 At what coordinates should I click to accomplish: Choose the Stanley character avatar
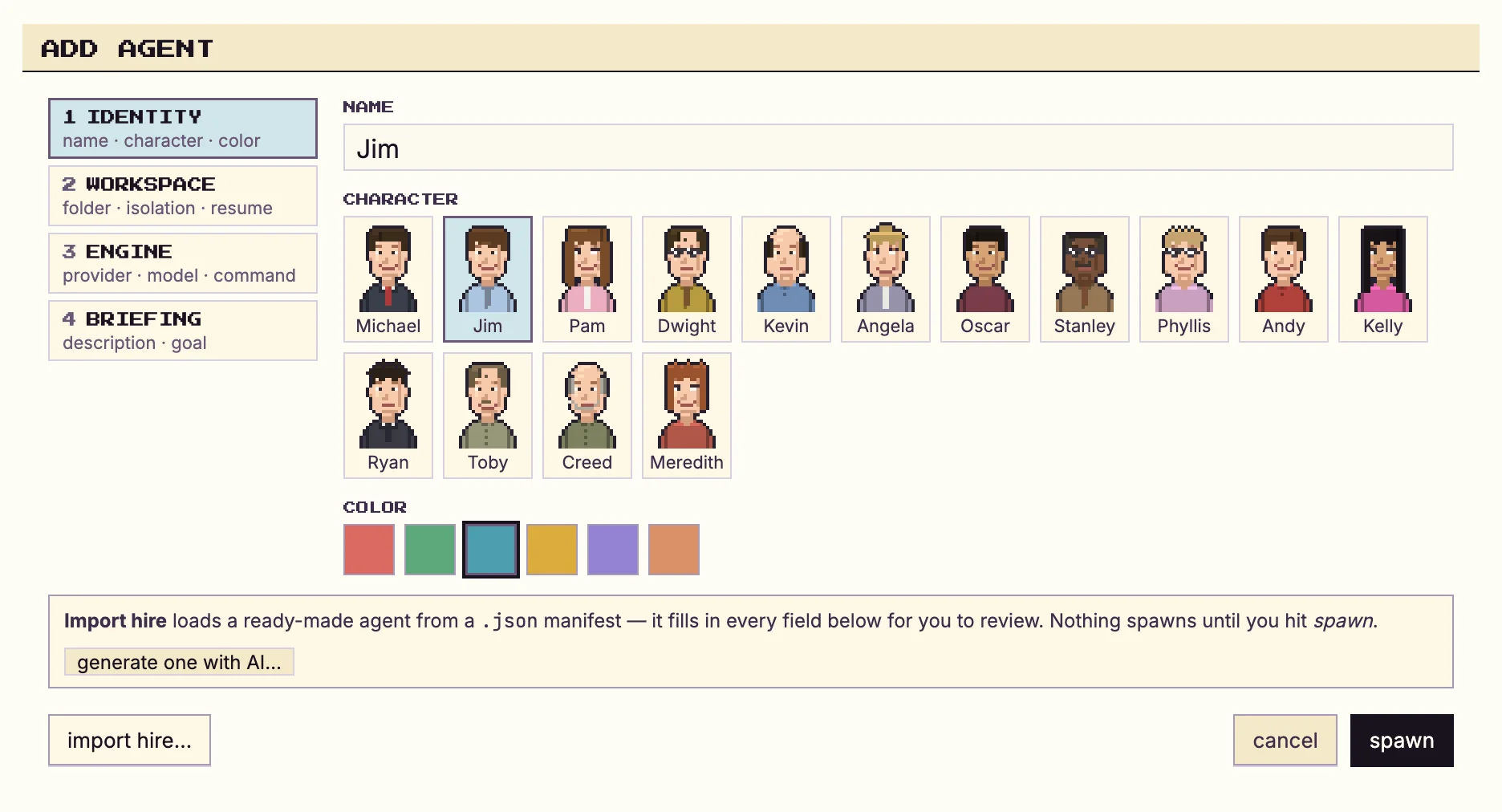[1085, 279]
